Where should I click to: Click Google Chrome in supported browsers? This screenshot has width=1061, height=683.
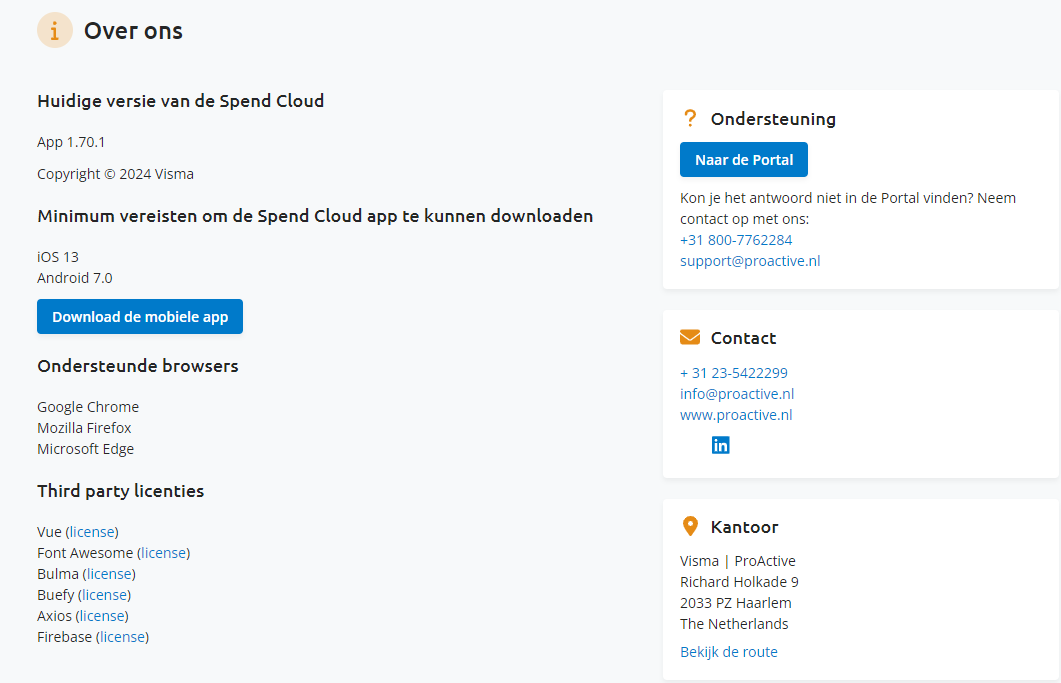click(88, 407)
